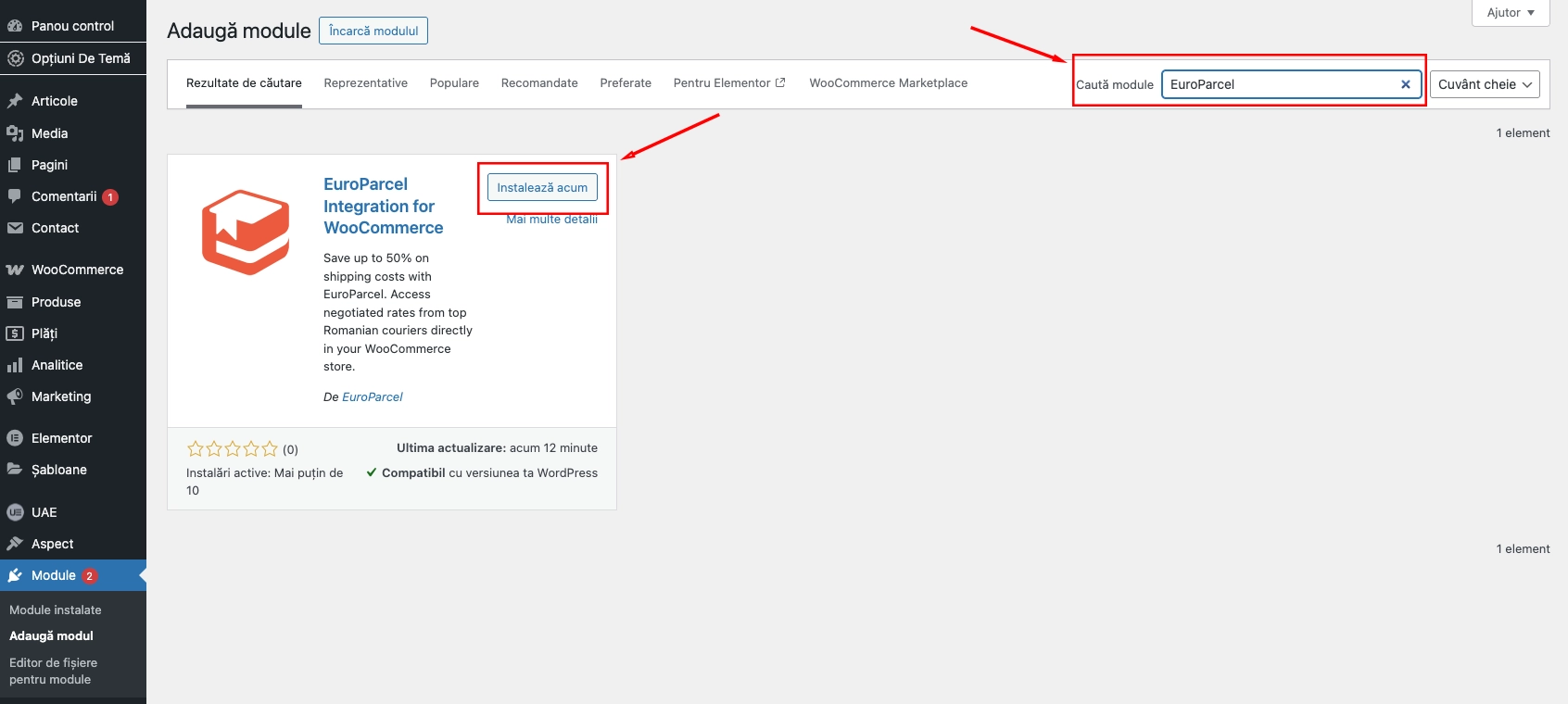Click the Comentarii notification badge
This screenshot has height=704, width=1568.
pyautogui.click(x=110, y=197)
